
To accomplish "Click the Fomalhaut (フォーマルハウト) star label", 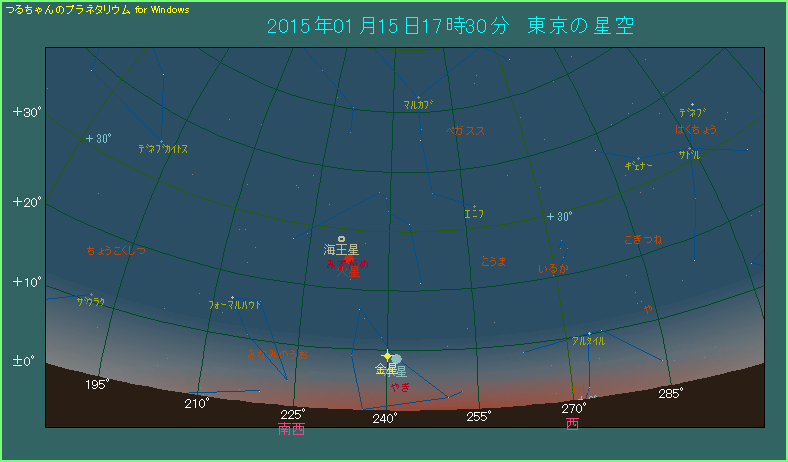I will point(236,304).
